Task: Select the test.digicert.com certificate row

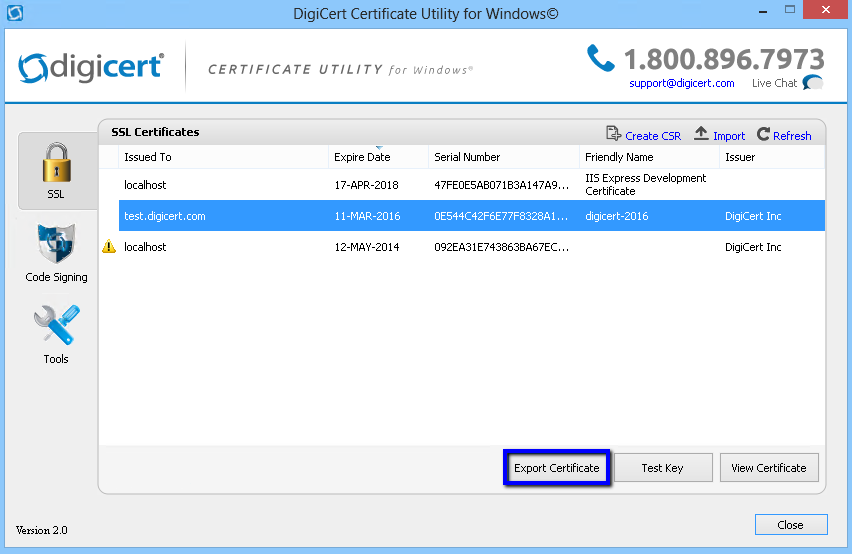Action: 472,216
